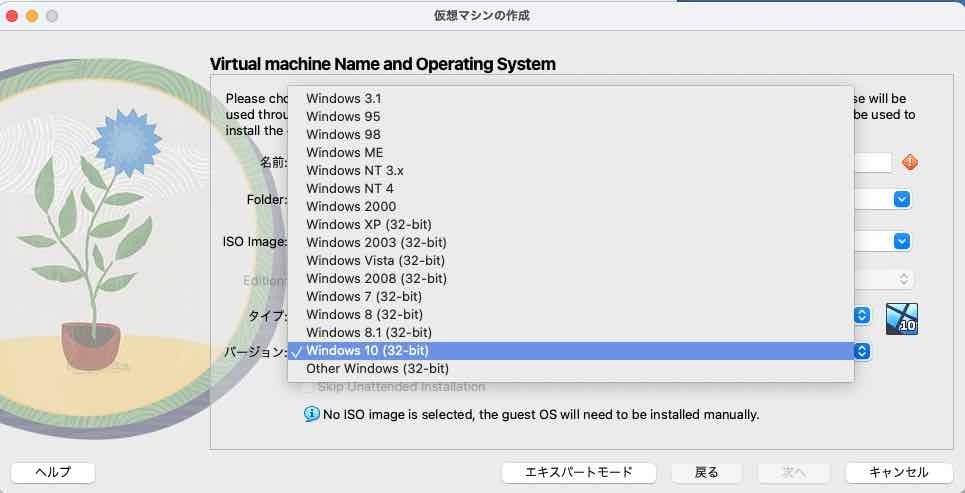965x493 pixels.
Task: Pick Windows 2008 (32-bit)
Action: click(571, 278)
